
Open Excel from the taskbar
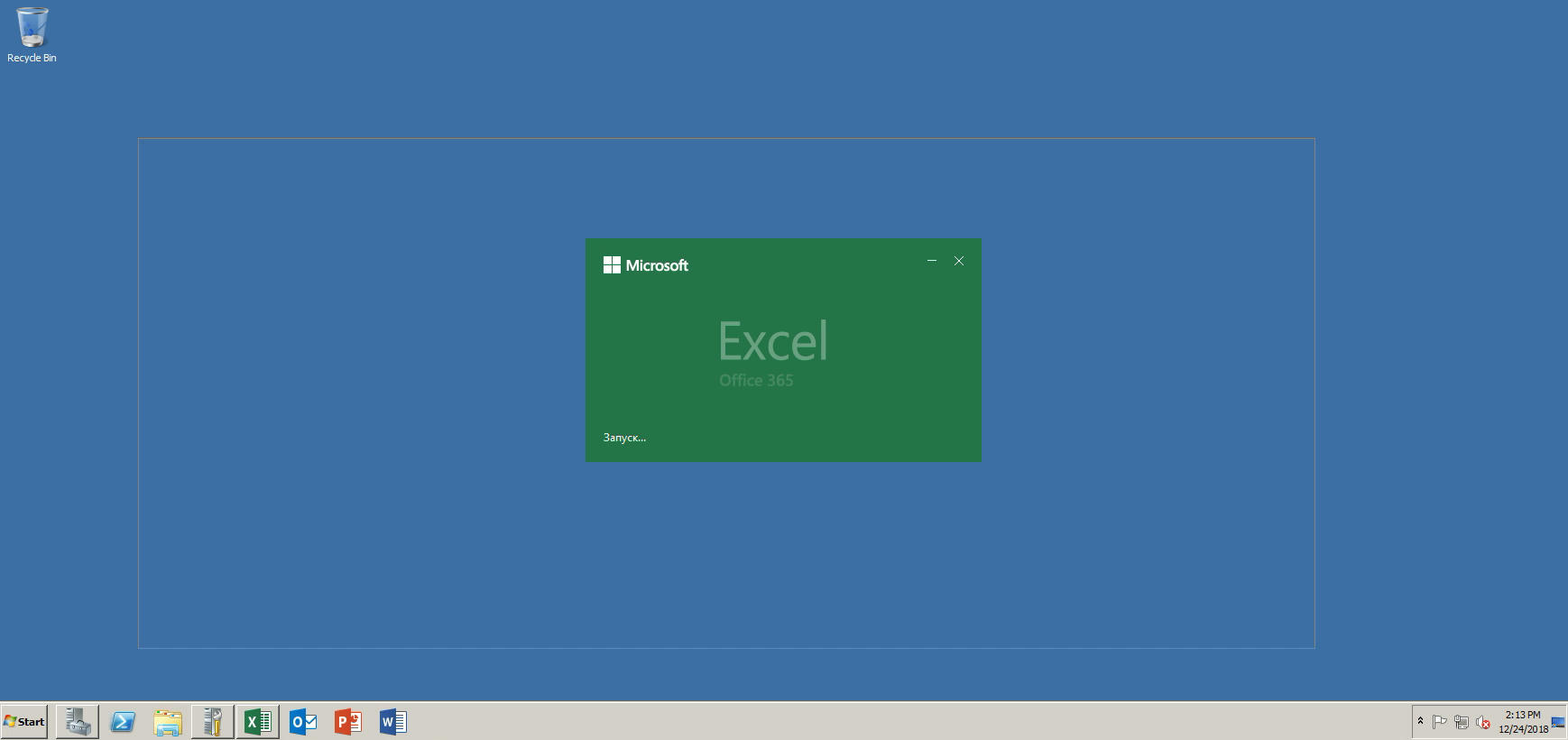(258, 722)
